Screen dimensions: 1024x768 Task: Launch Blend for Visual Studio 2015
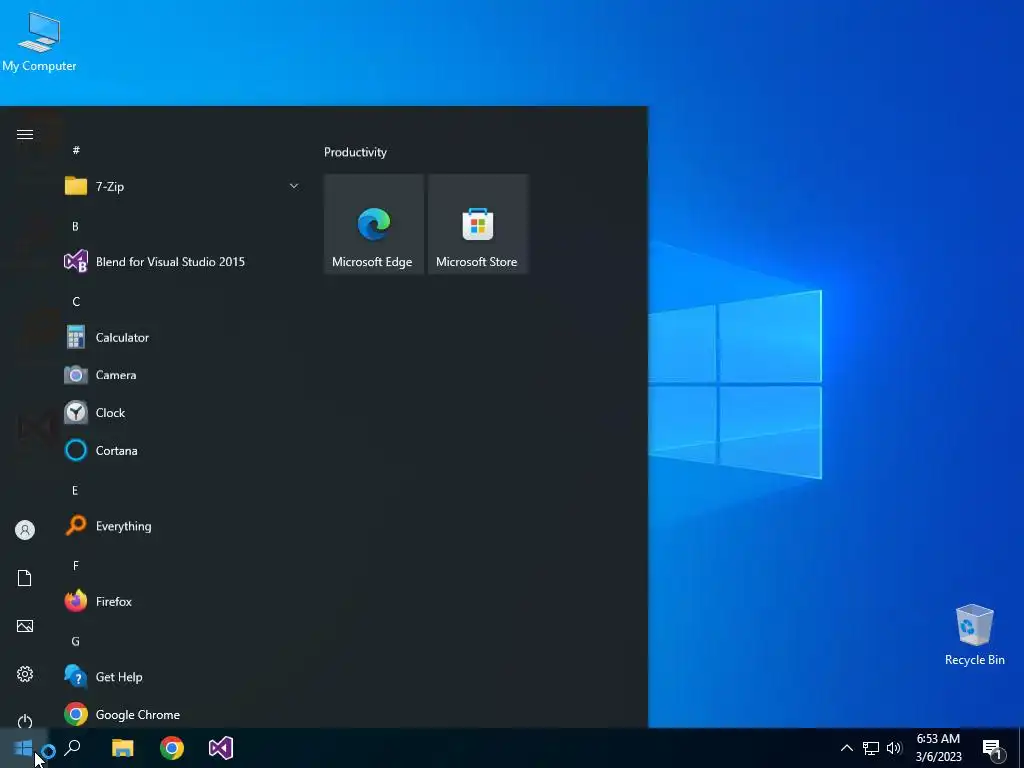coord(182,262)
